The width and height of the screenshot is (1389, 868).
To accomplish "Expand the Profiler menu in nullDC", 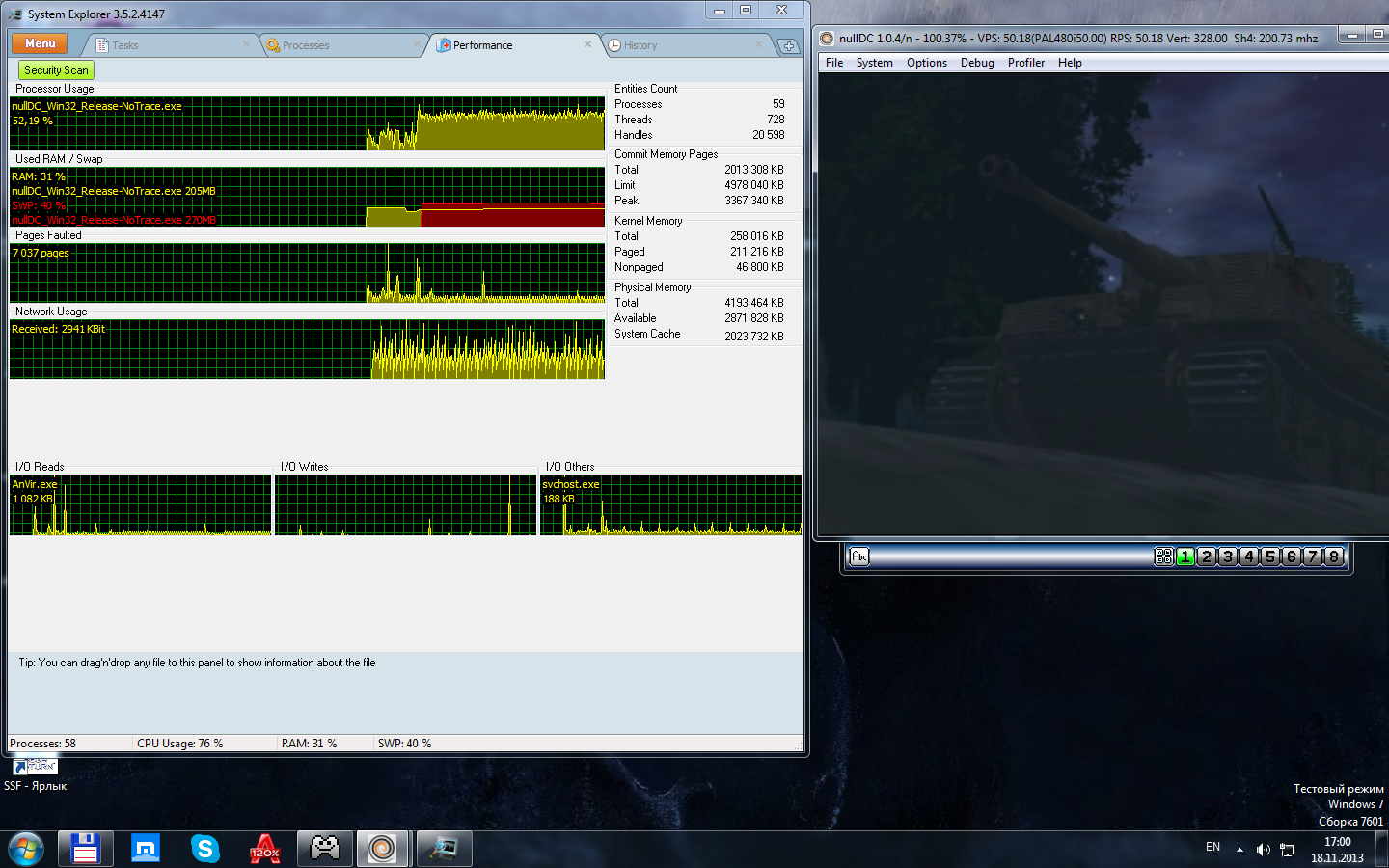I will coord(1025,63).
